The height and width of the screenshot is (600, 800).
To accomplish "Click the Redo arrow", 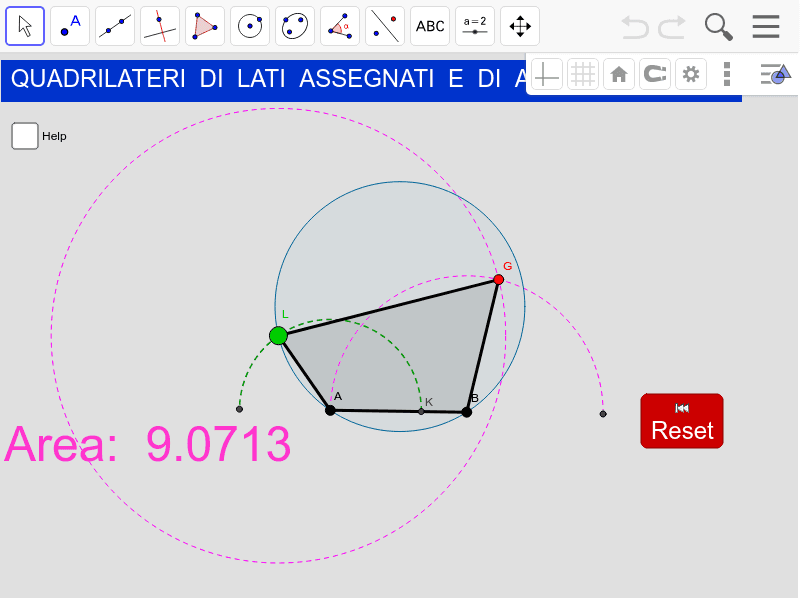I will pyautogui.click(x=672, y=27).
